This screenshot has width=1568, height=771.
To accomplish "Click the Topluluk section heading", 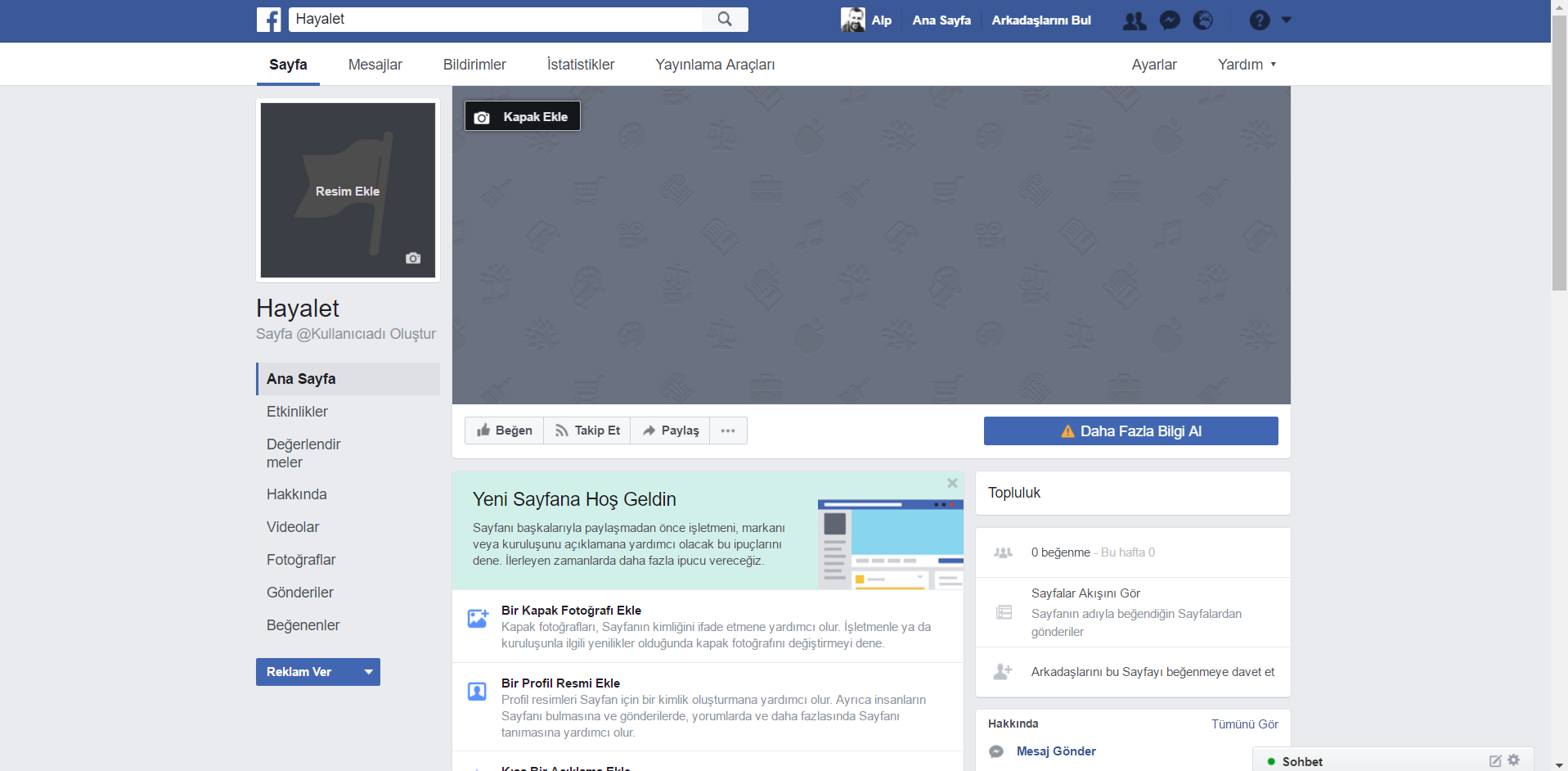I will click(1014, 493).
